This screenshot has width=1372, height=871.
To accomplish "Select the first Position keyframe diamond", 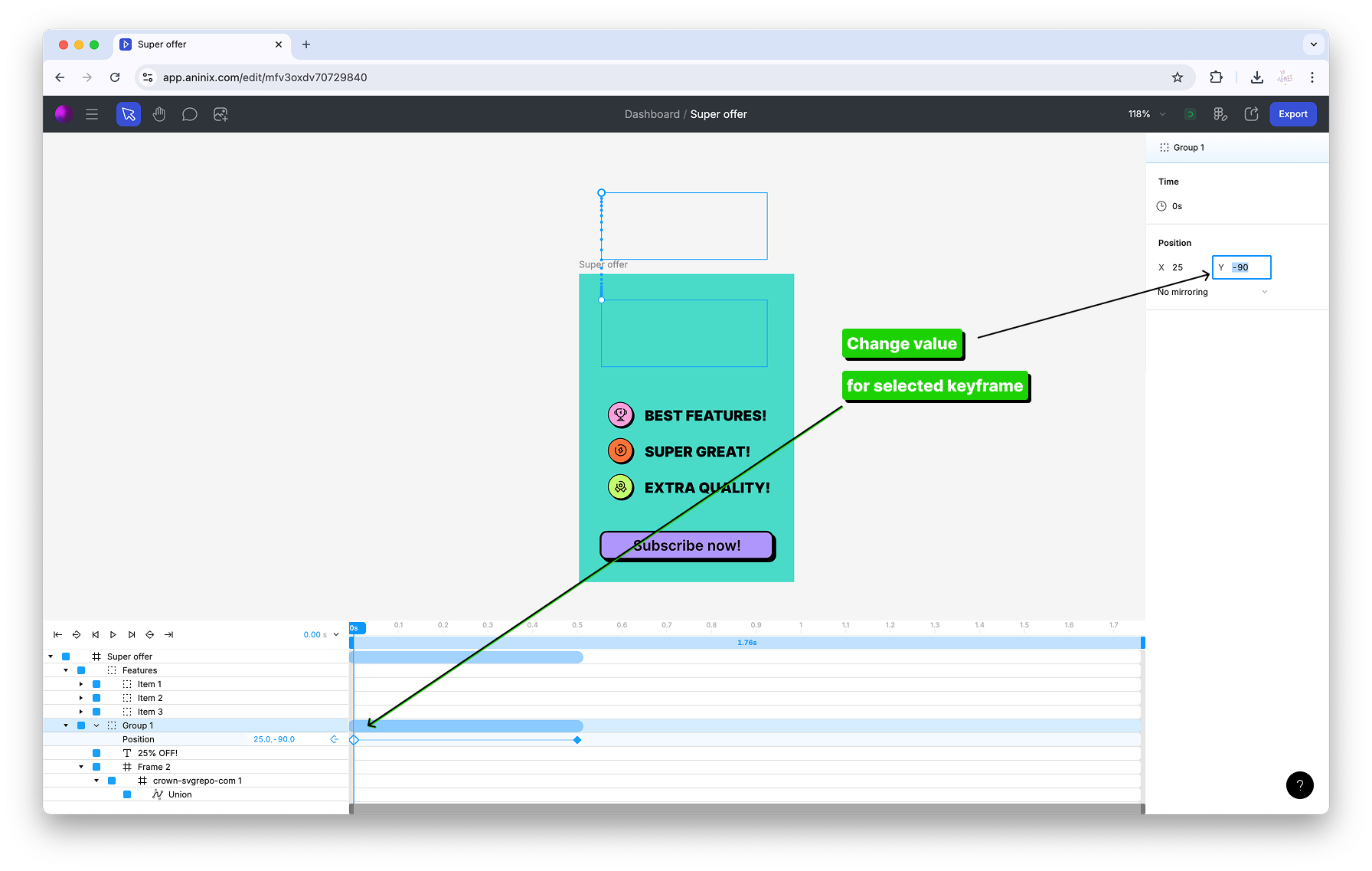I will [354, 740].
